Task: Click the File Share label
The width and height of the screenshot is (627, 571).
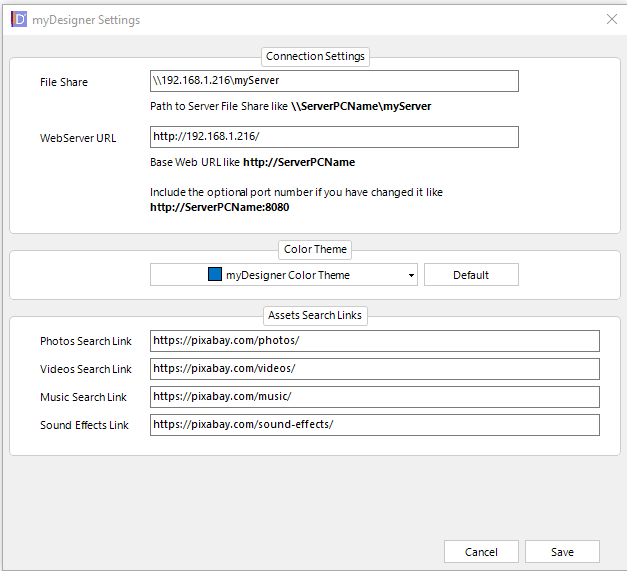Action: point(64,82)
